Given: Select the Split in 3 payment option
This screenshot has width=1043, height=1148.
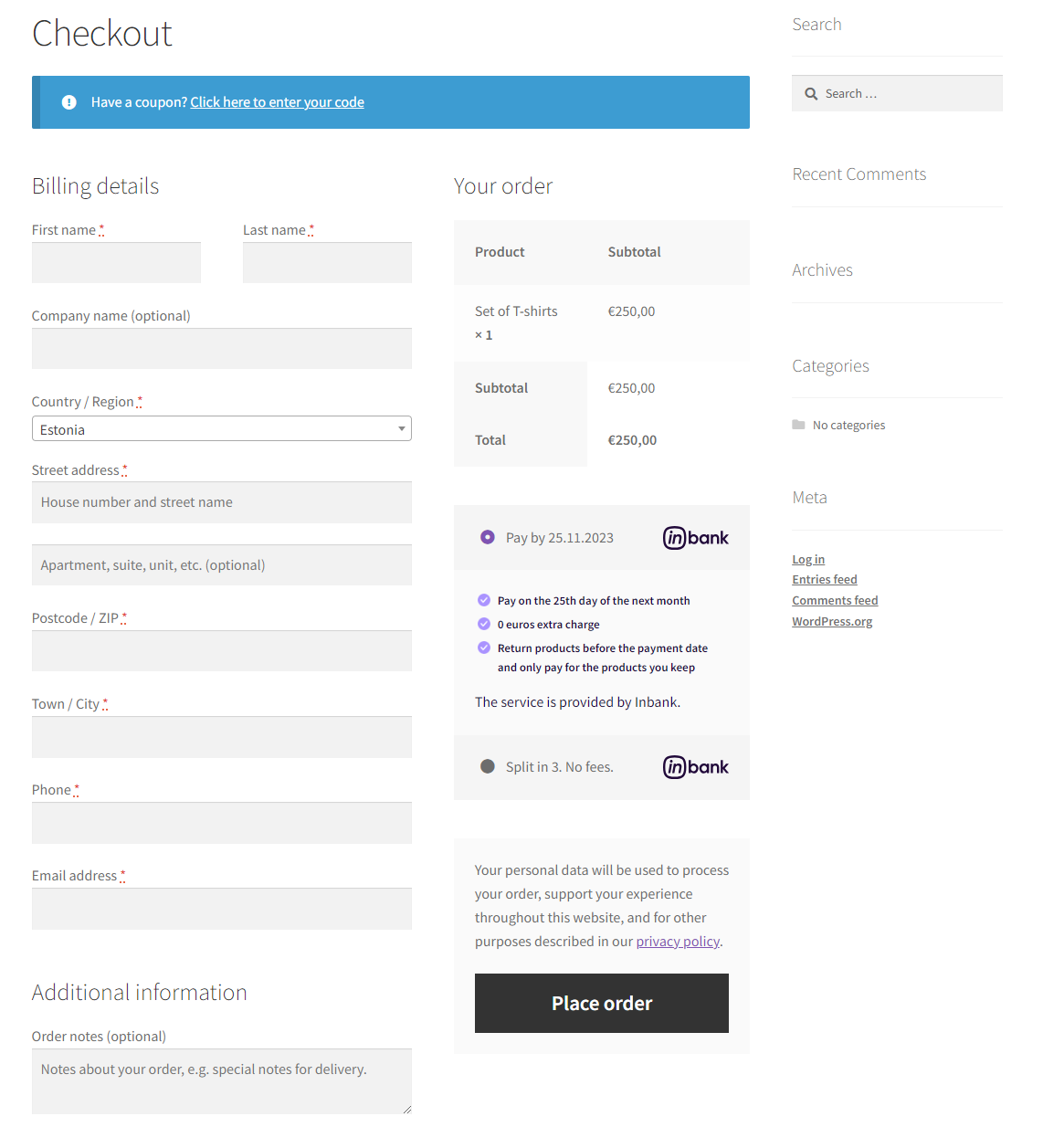Looking at the screenshot, I should pyautogui.click(x=488, y=767).
